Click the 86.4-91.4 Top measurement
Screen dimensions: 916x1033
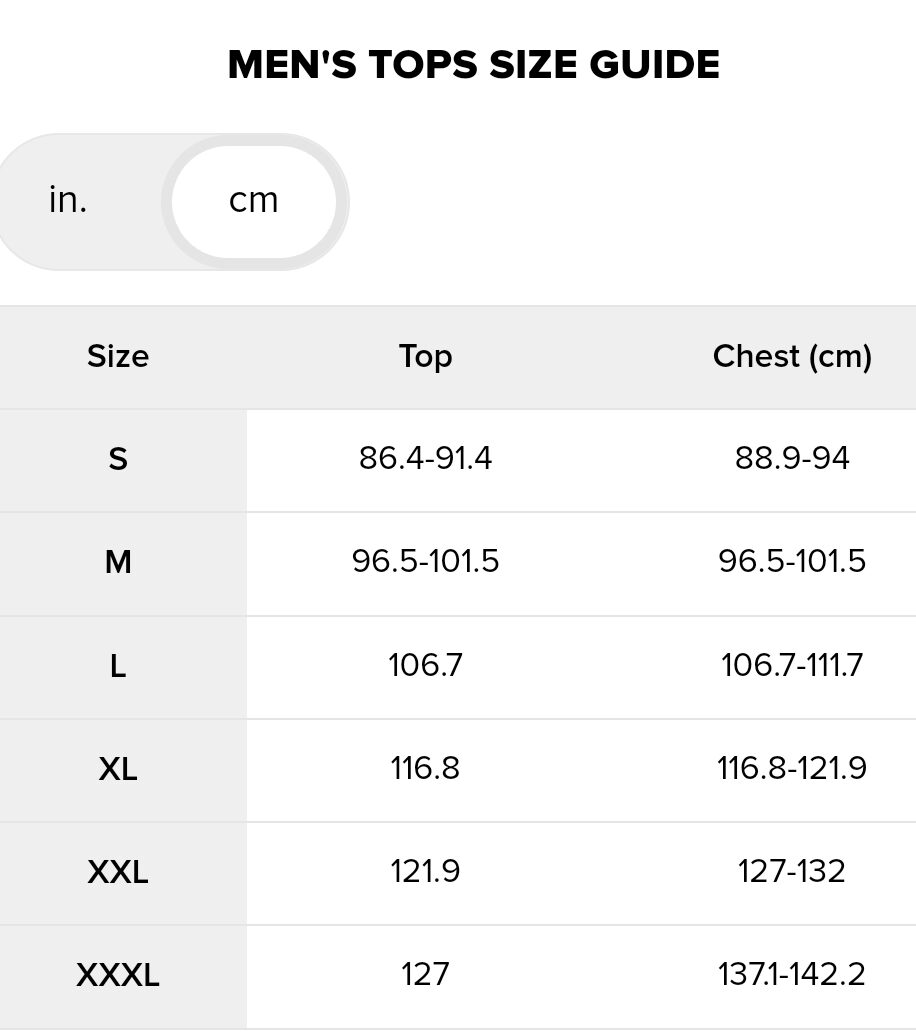coord(425,459)
